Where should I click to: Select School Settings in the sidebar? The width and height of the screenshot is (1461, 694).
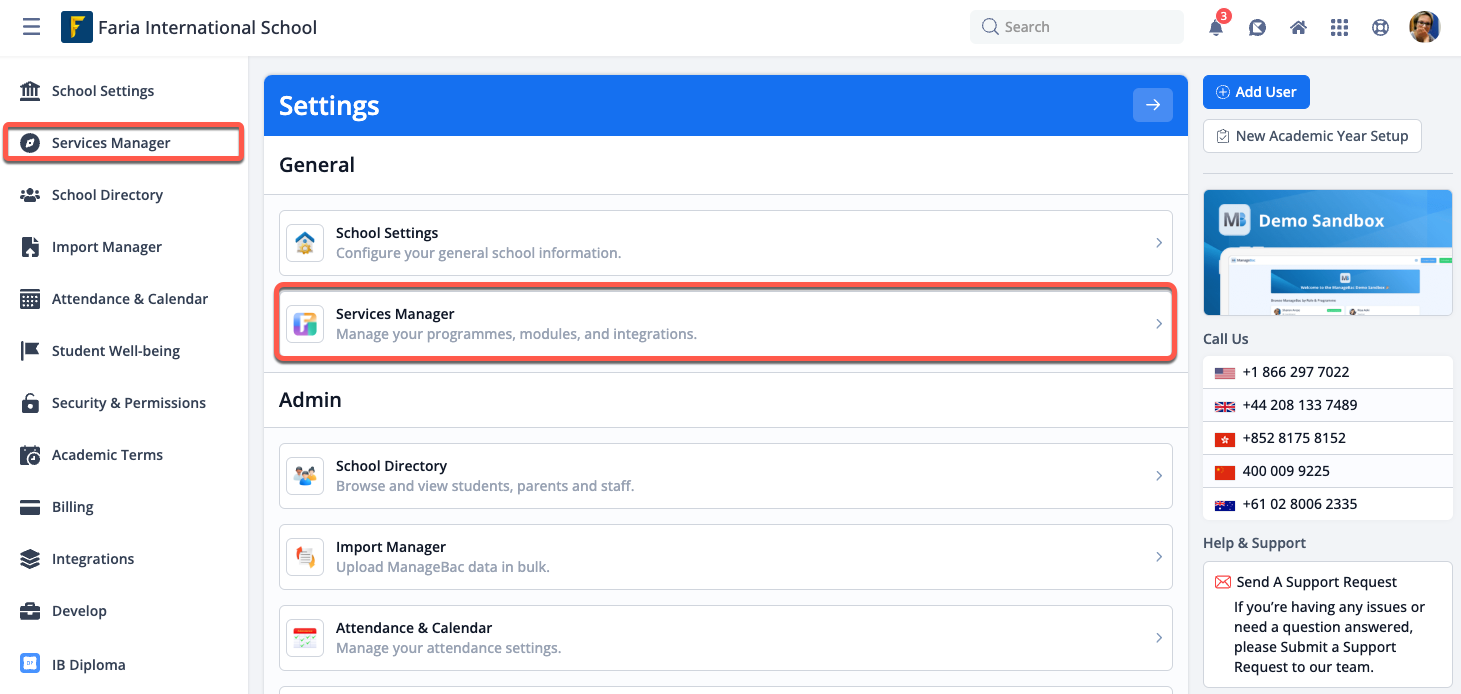pos(103,91)
